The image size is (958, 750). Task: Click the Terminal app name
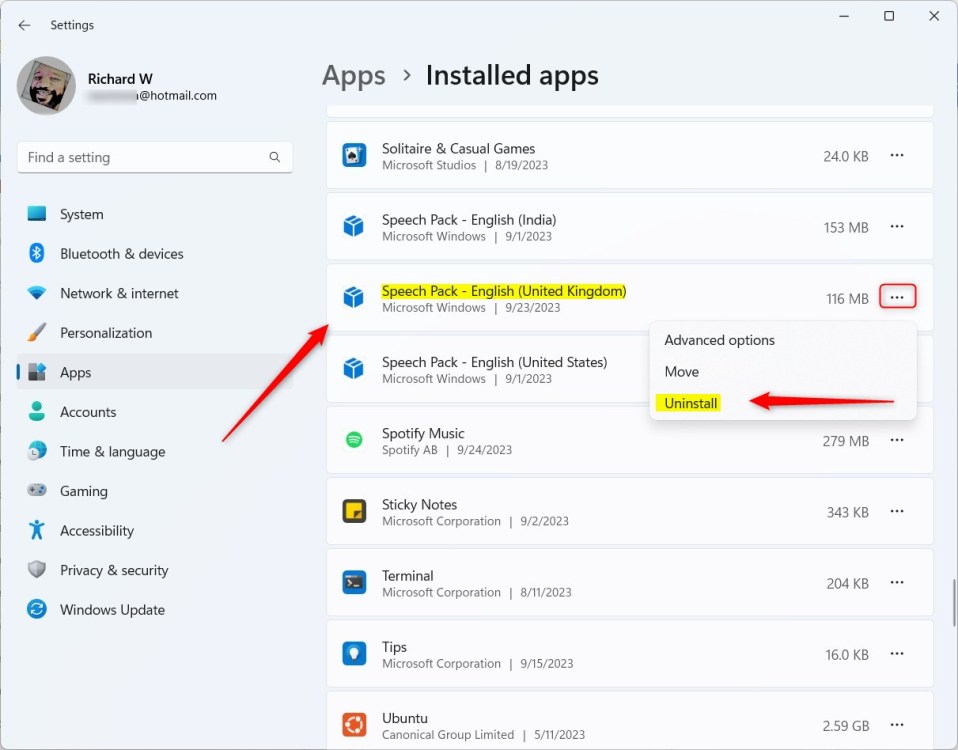pyautogui.click(x=408, y=576)
